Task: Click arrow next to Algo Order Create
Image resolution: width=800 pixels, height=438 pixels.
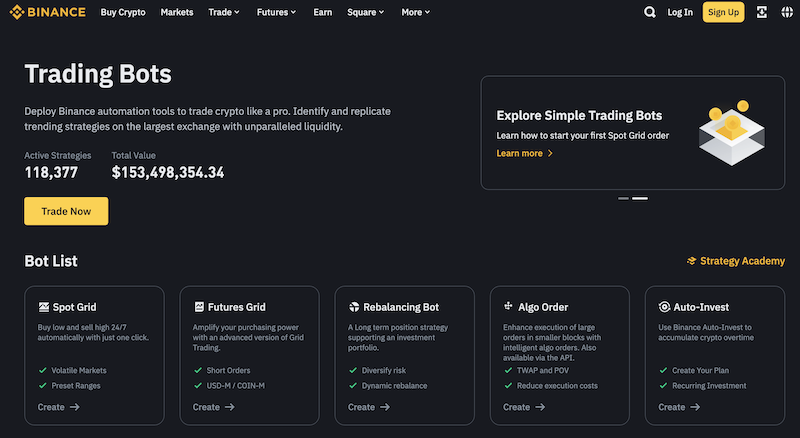Action: pos(540,407)
